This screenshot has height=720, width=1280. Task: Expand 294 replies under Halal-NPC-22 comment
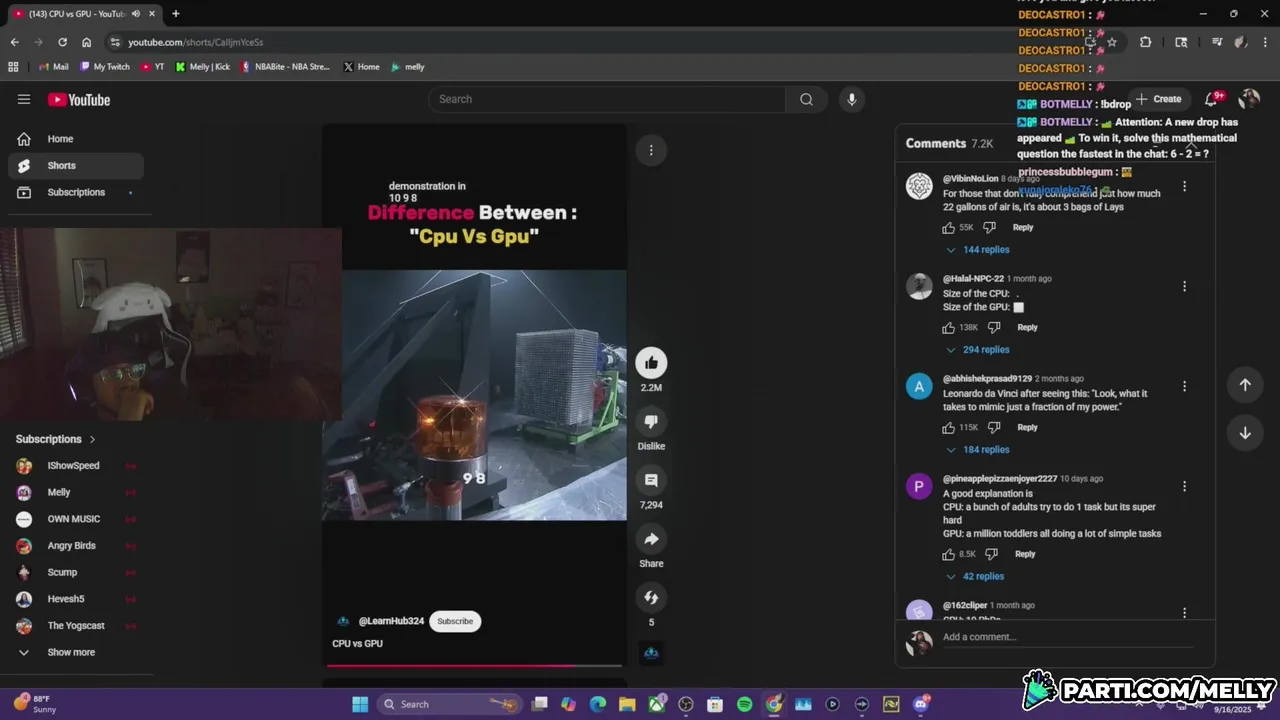pyautogui.click(x=977, y=350)
